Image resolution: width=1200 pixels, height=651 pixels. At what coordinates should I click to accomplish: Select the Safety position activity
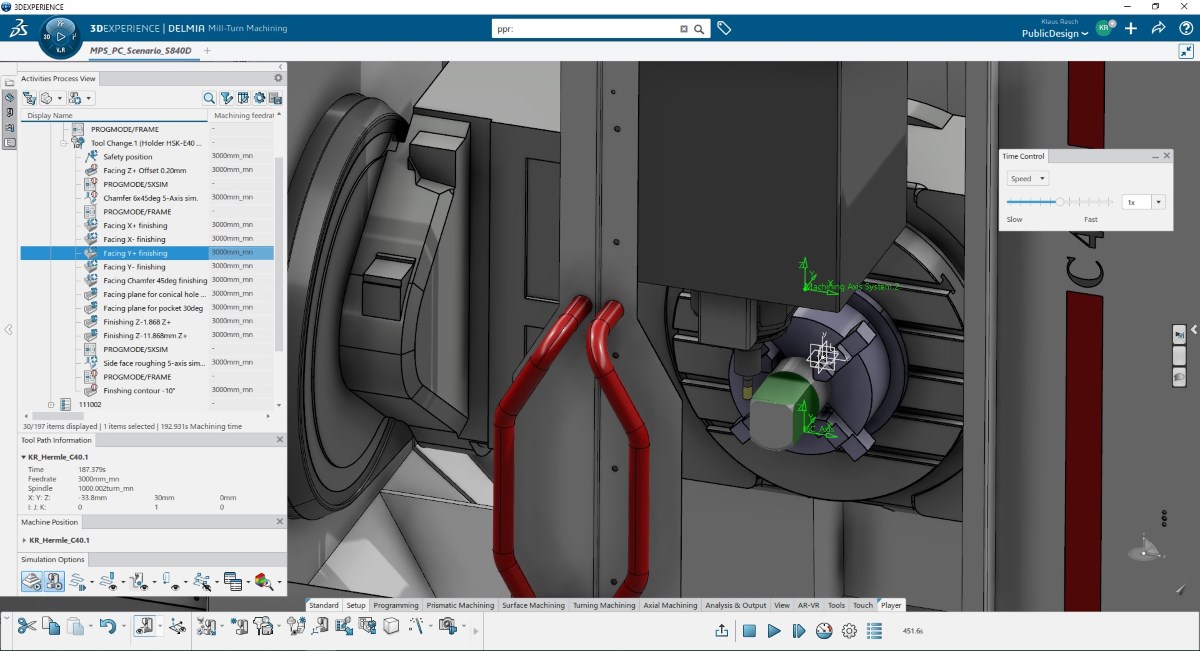tap(128, 156)
